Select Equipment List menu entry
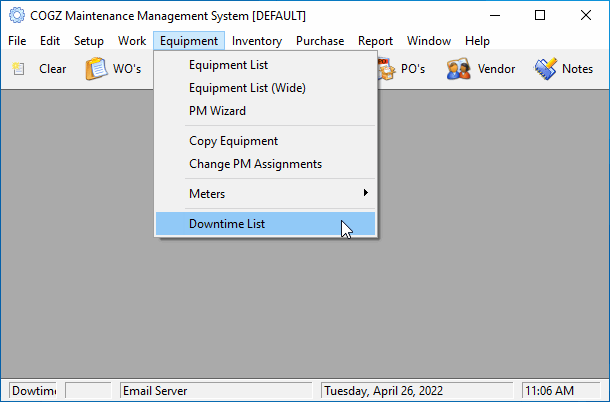The width and height of the screenshot is (610, 402). tap(265, 65)
